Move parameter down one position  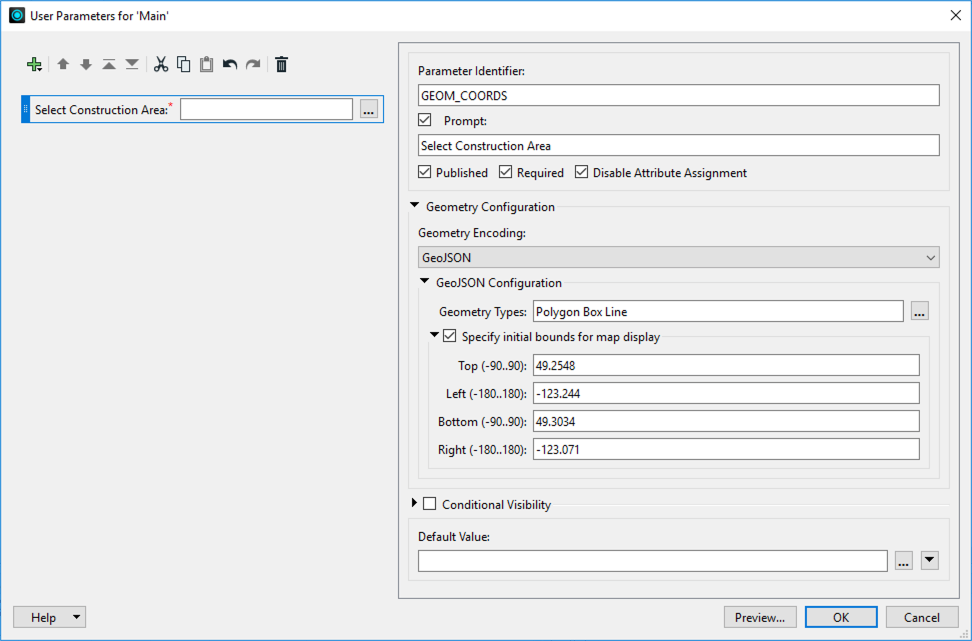(x=86, y=64)
